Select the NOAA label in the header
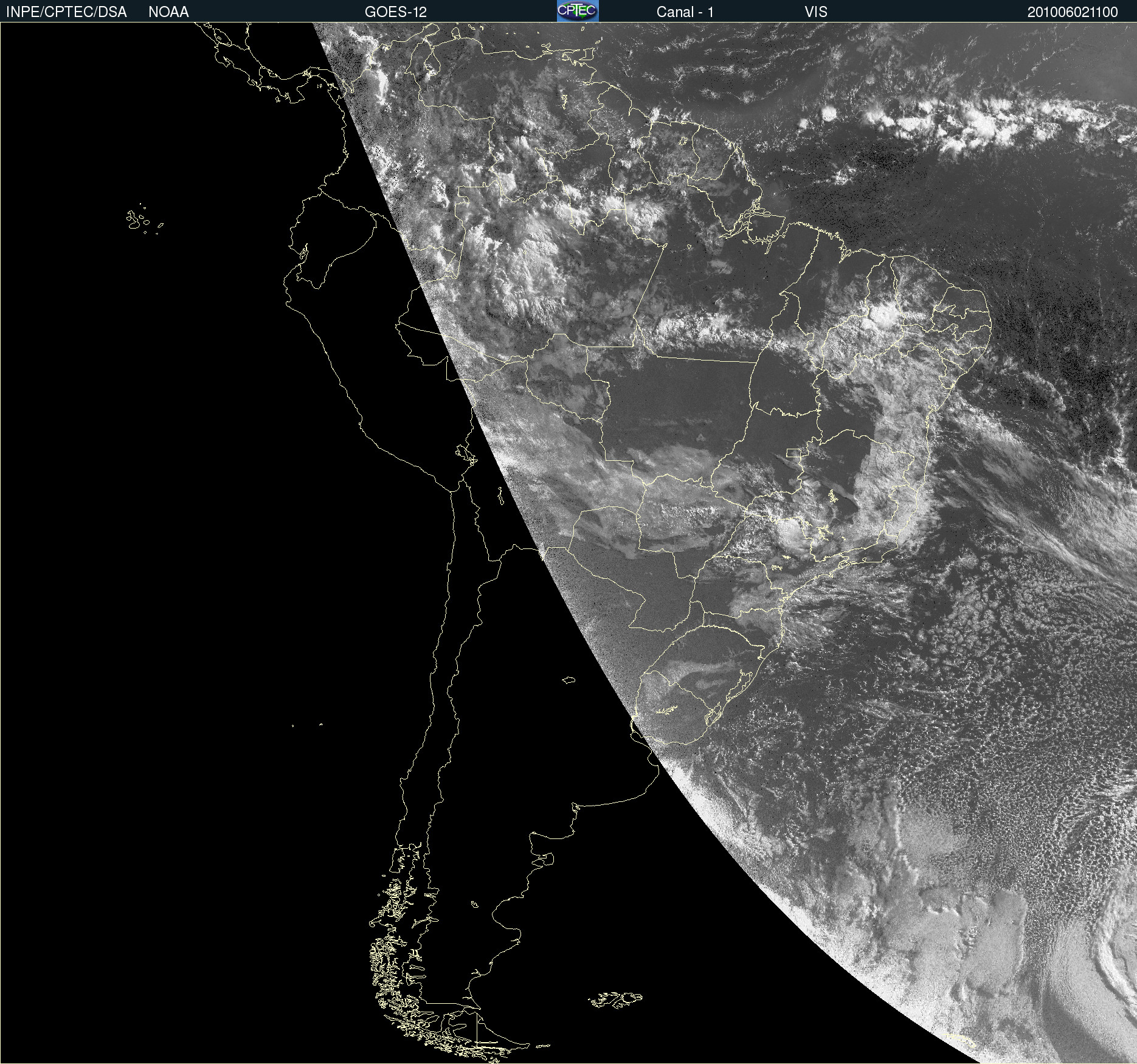The width and height of the screenshot is (1137, 1064). click(x=168, y=12)
